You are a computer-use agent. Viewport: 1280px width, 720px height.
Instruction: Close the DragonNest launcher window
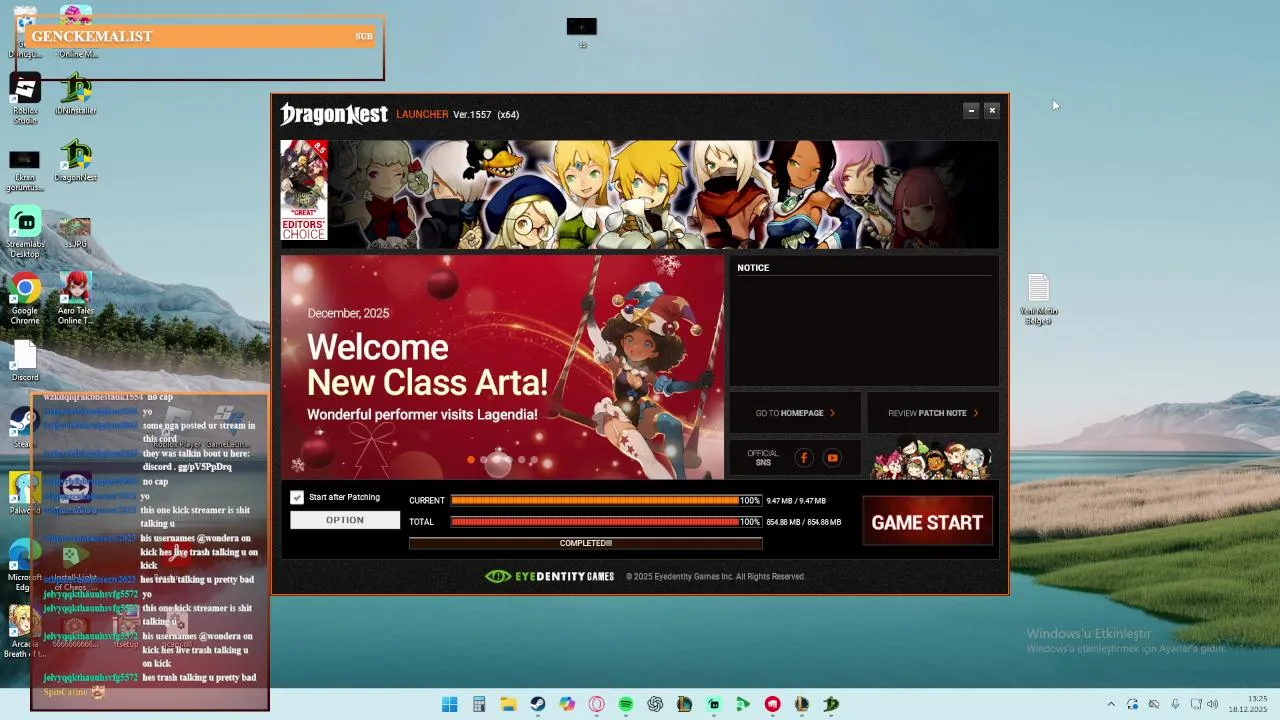992,111
